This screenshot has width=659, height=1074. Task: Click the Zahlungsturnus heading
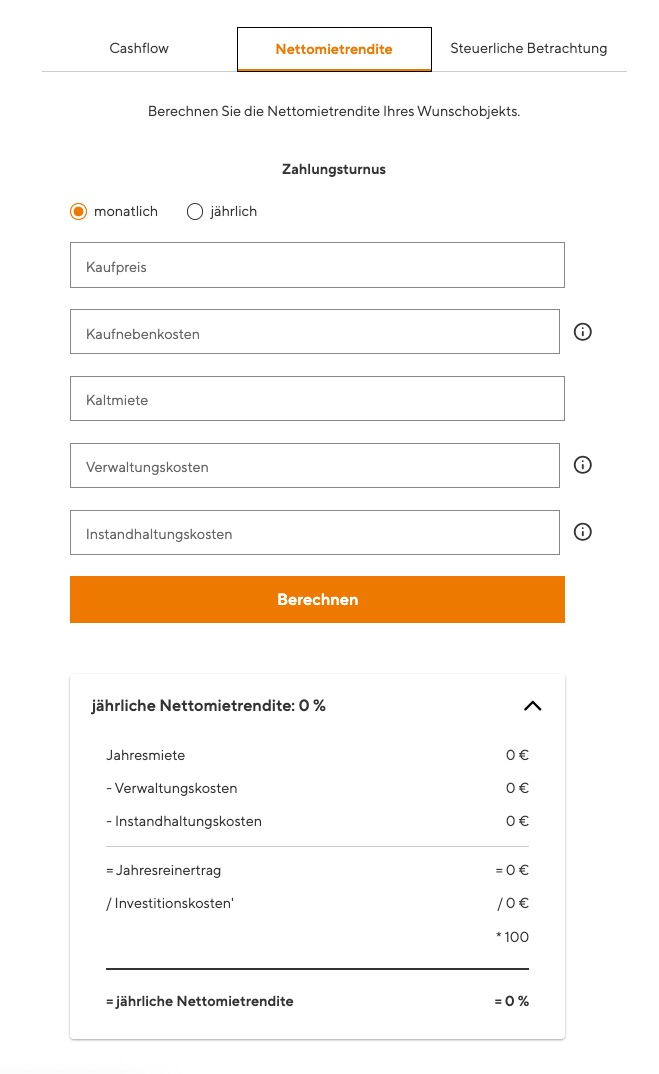(333, 170)
